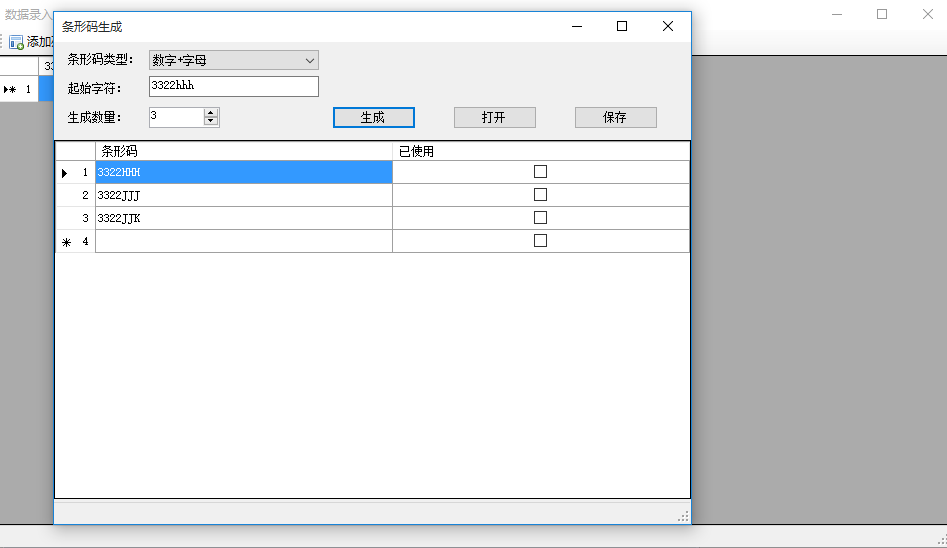
Task: Focus the 起始字符 text input field
Action: [x=233, y=87]
